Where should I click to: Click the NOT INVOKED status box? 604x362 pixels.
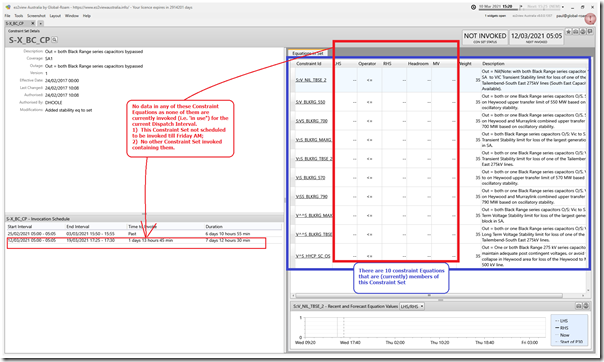tap(485, 37)
